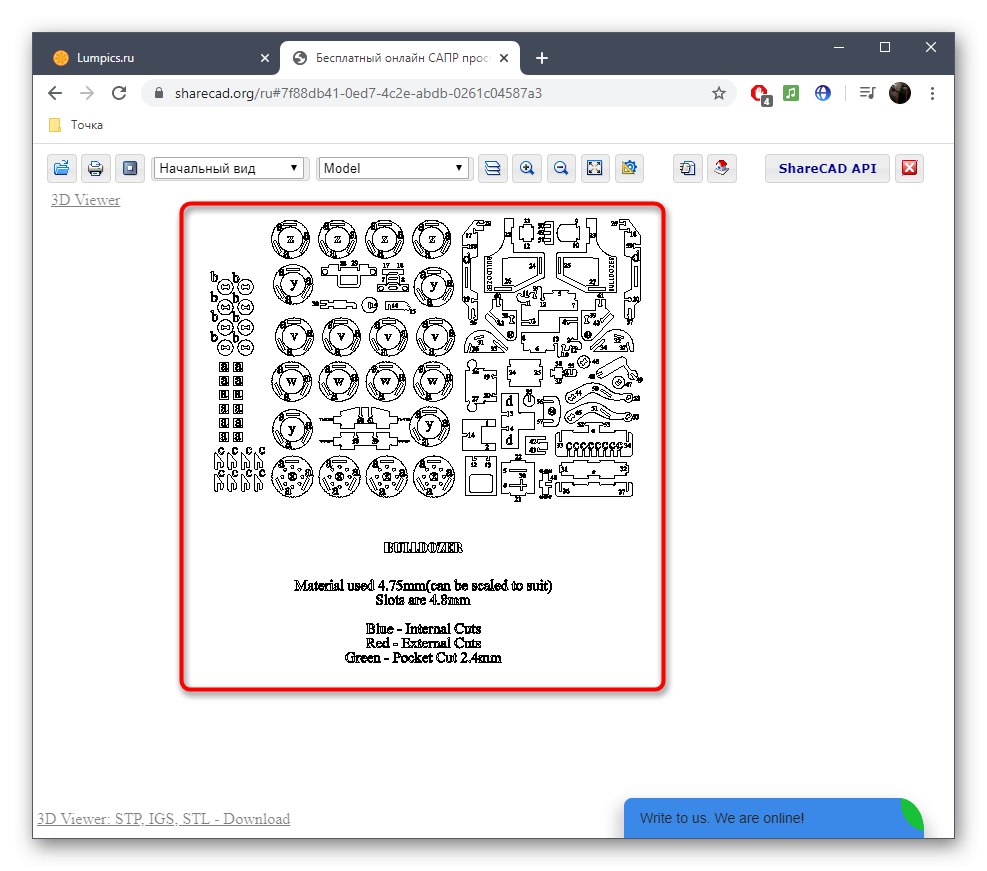The image size is (987, 871).
Task: Click the 'Material used 4.75mm' text line
Action: click(423, 585)
